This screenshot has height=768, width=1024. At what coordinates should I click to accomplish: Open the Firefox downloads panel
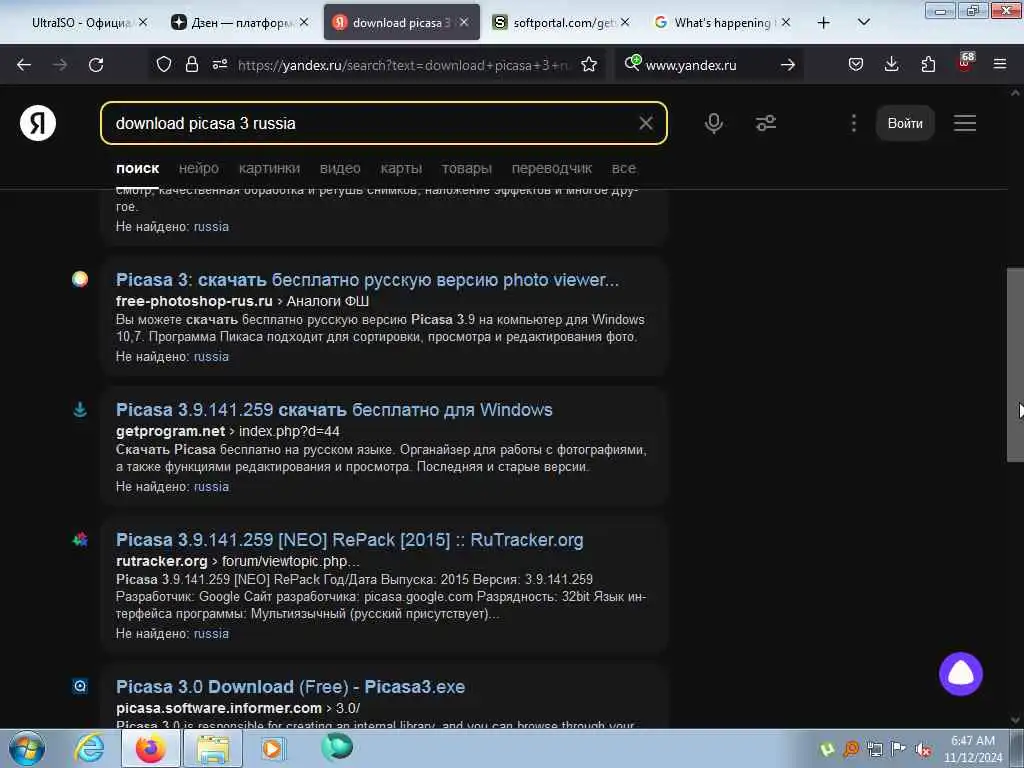(x=891, y=65)
